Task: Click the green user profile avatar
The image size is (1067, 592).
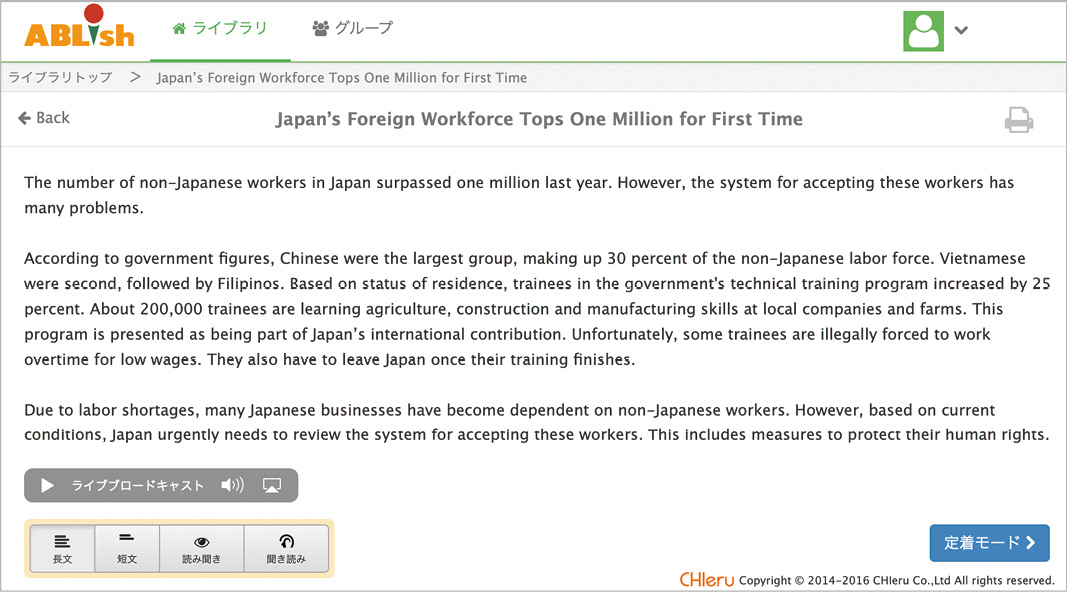Action: (923, 31)
